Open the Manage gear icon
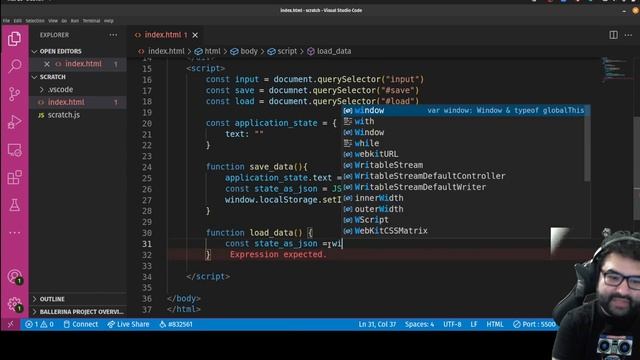Screen dimensions: 640x360 click(x=15, y=304)
